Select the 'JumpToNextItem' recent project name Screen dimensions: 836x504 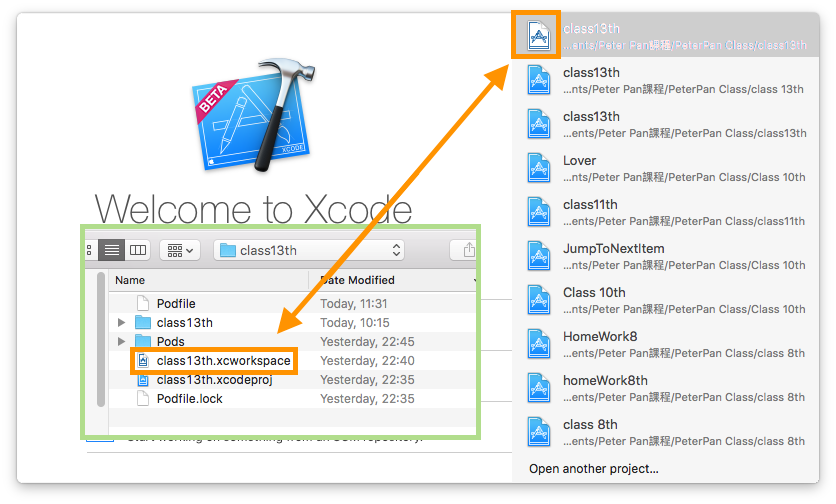(x=613, y=249)
